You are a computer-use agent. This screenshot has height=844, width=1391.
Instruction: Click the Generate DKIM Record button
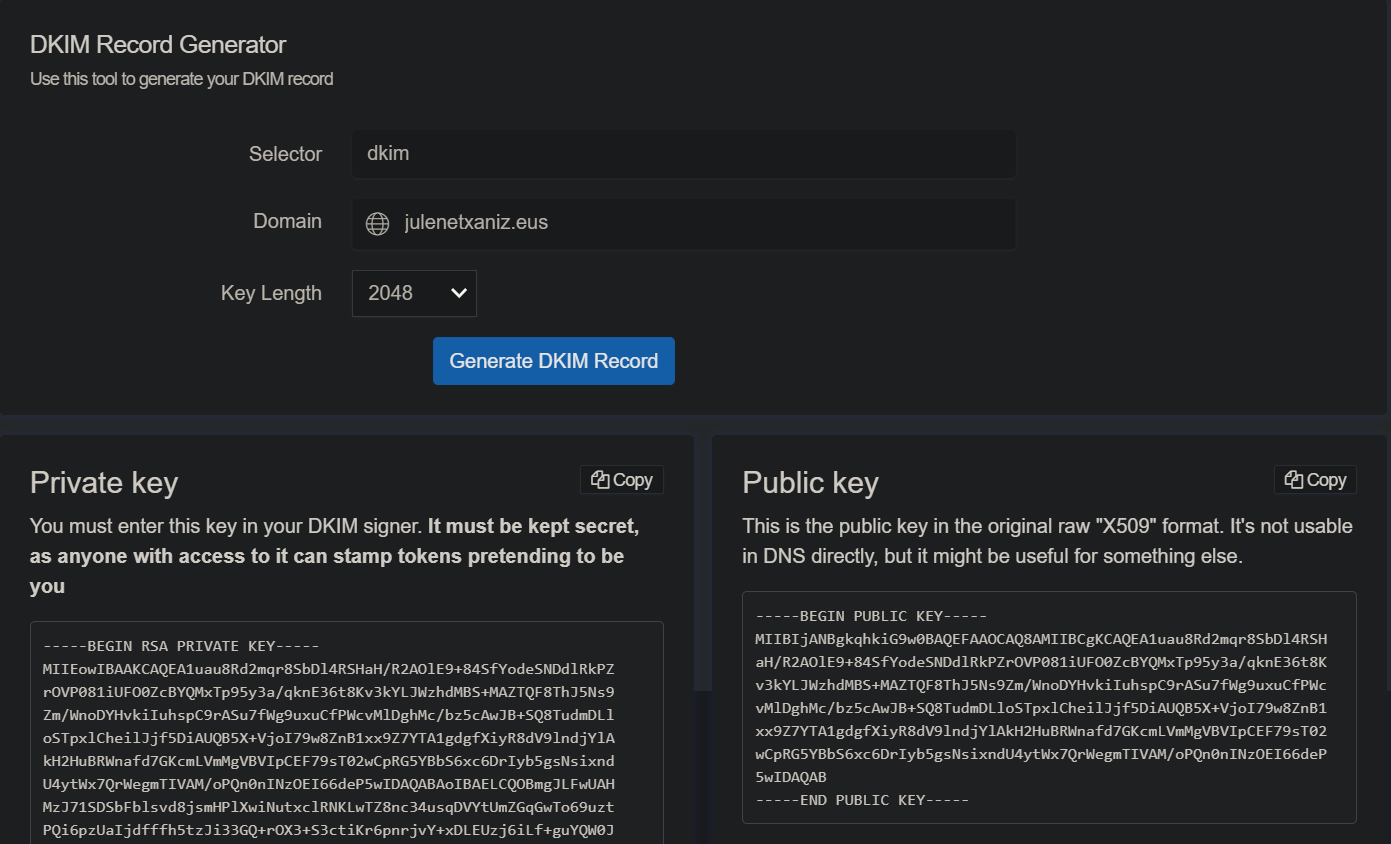[553, 361]
